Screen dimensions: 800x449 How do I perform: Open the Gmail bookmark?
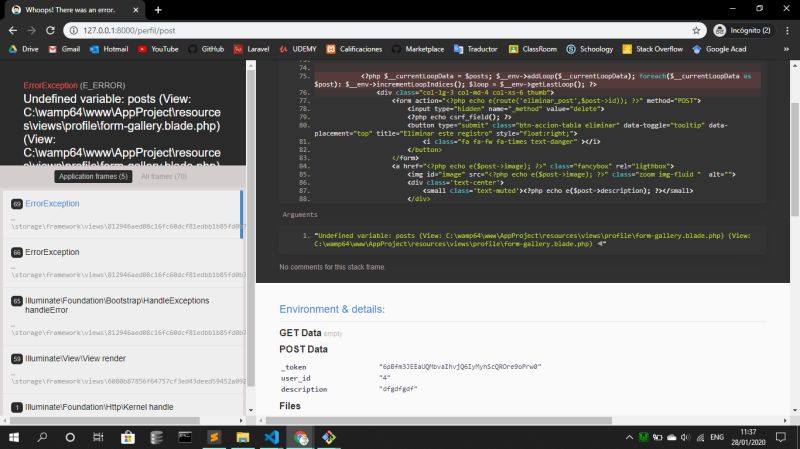coord(64,49)
